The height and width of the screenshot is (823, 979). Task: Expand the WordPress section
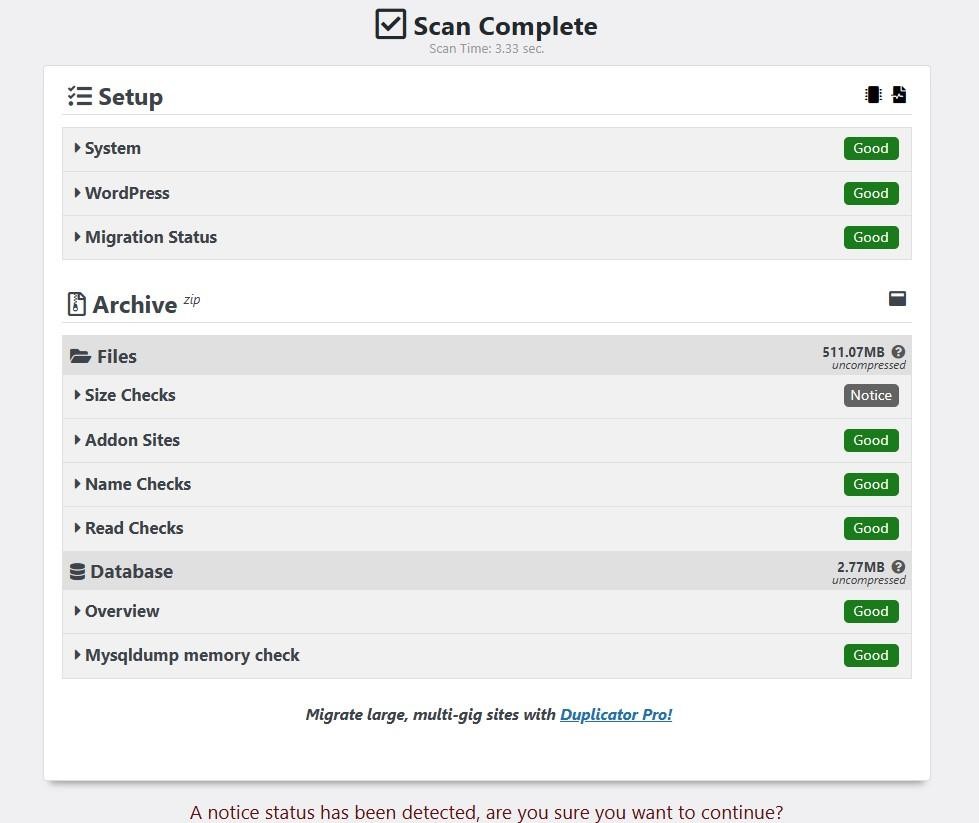point(486,193)
